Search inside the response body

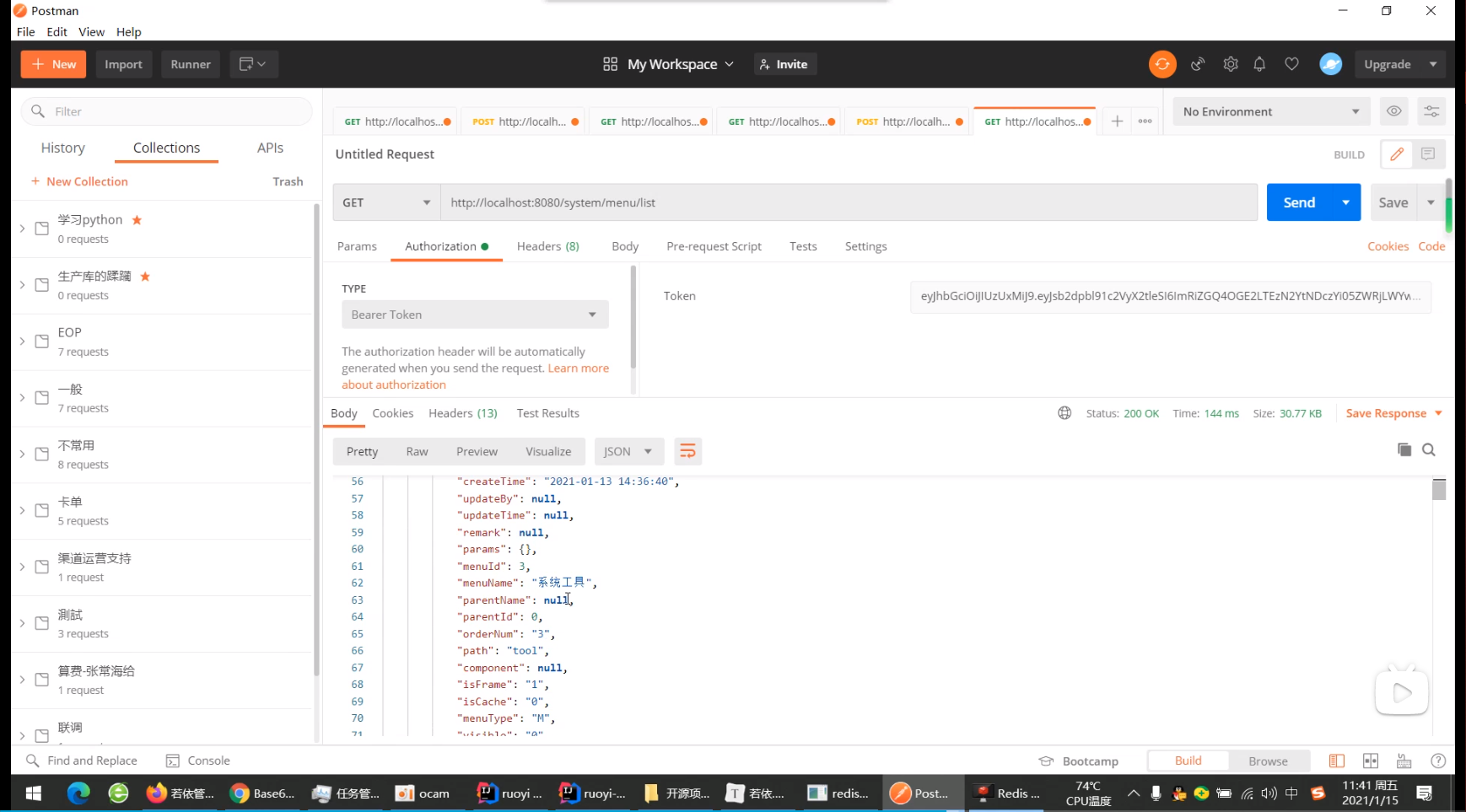click(1429, 449)
